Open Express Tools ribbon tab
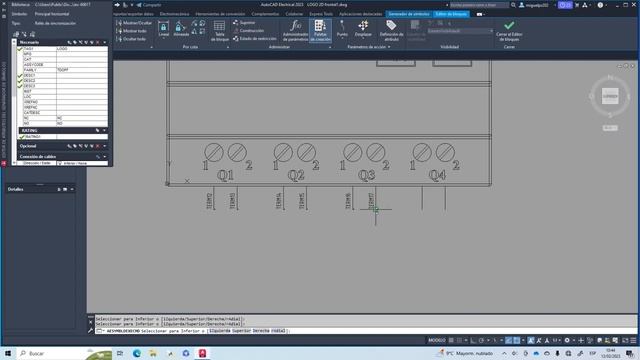Viewport: 640px width, 360px height. pos(321,14)
